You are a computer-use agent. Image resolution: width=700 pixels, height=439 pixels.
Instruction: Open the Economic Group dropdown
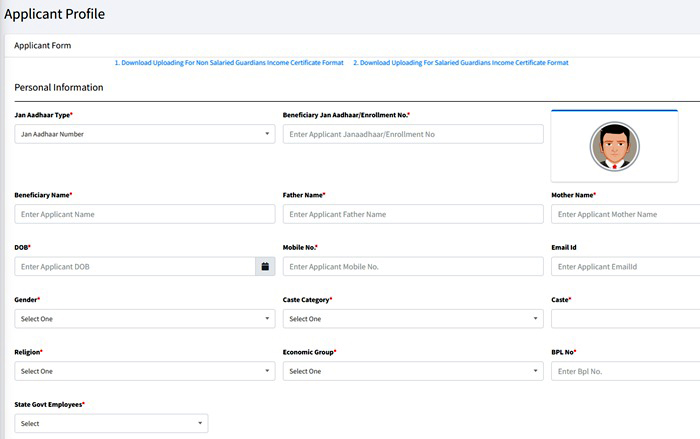[413, 371]
